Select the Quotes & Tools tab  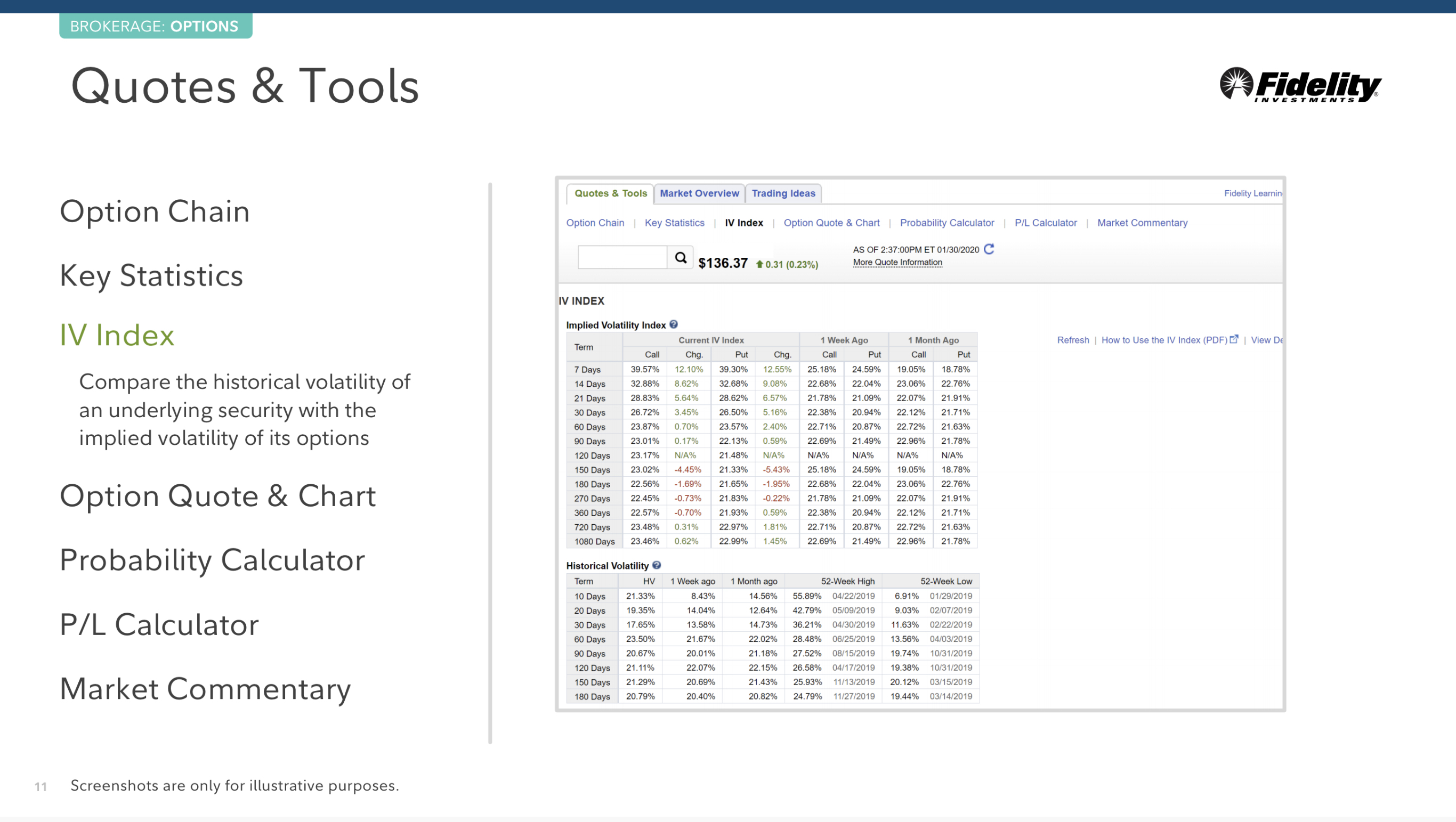pyautogui.click(x=610, y=193)
